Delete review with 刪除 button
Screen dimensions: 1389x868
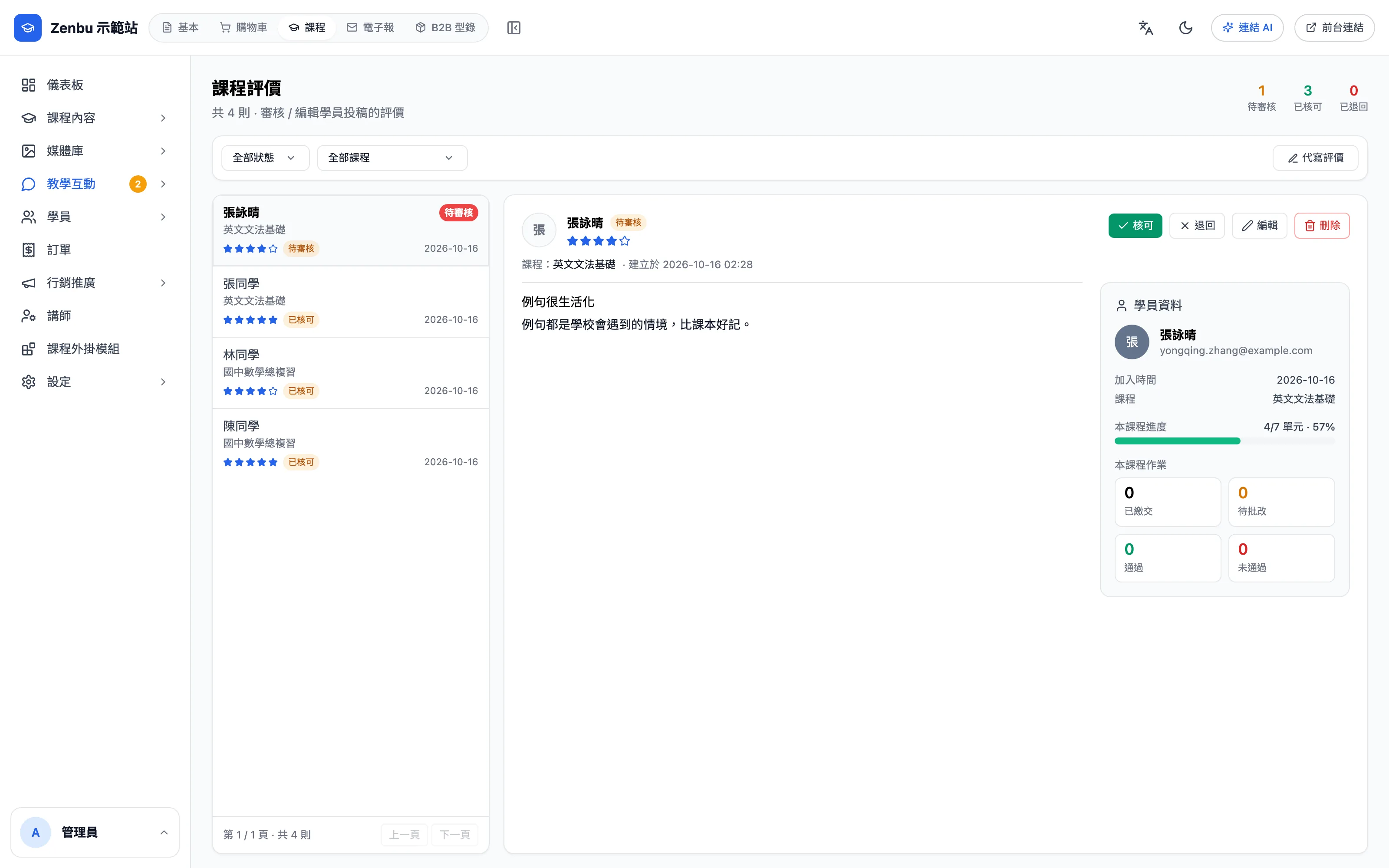point(1322,226)
